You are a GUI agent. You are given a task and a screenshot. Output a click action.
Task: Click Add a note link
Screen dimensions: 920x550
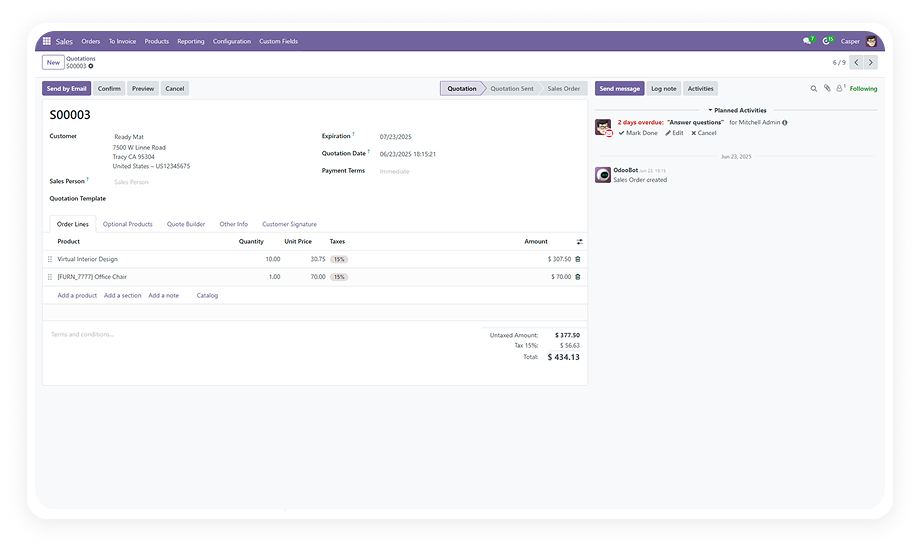point(164,296)
